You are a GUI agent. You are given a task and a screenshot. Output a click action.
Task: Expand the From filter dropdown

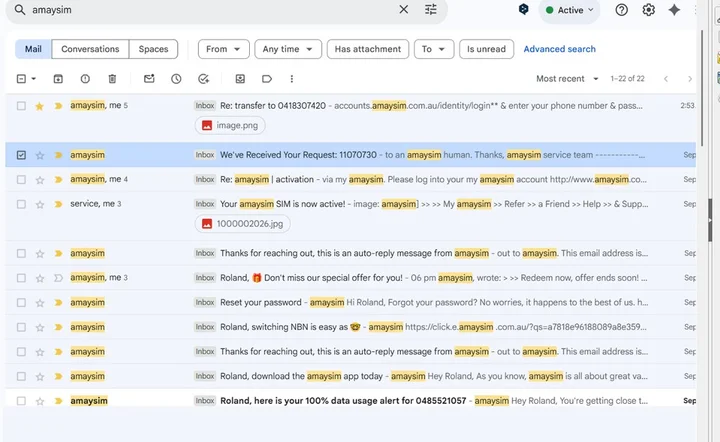(x=223, y=49)
